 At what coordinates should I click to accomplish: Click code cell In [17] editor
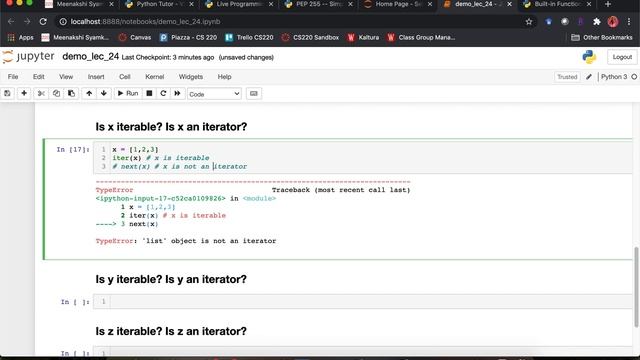pos(363,158)
